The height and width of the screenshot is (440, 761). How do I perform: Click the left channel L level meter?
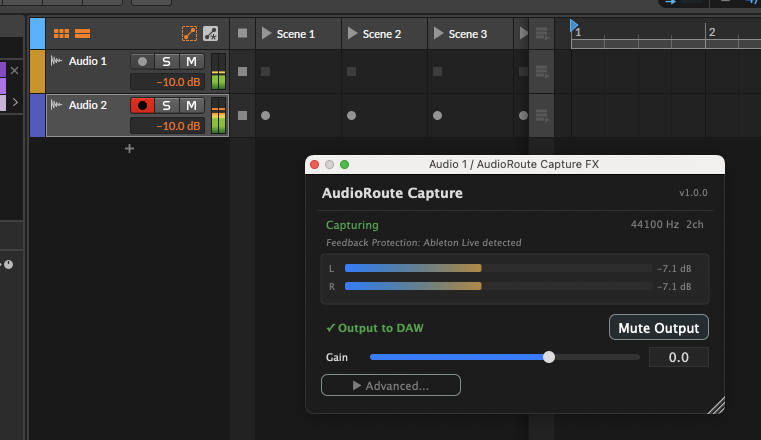(498, 268)
